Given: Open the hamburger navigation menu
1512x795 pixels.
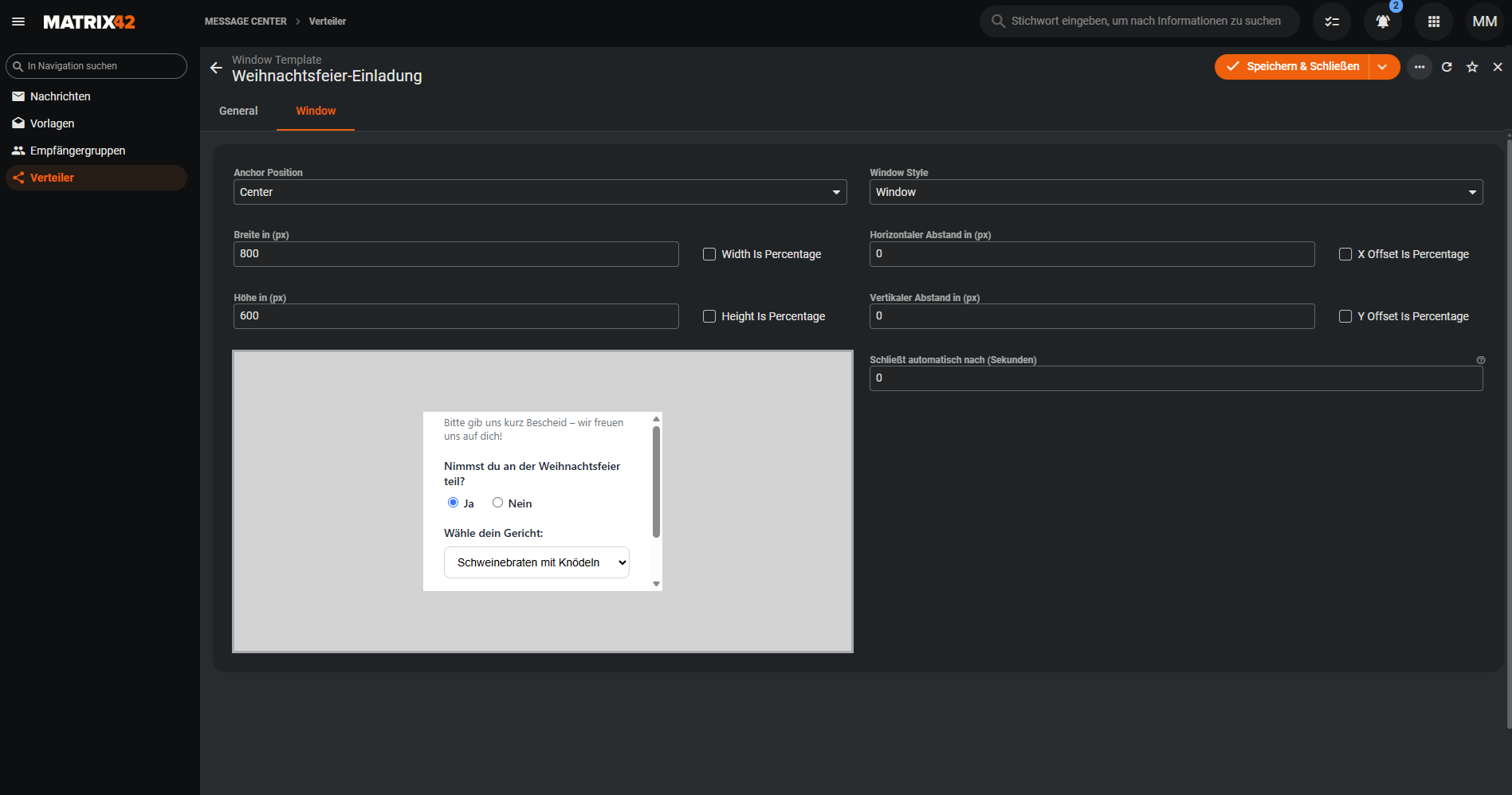Looking at the screenshot, I should (18, 22).
